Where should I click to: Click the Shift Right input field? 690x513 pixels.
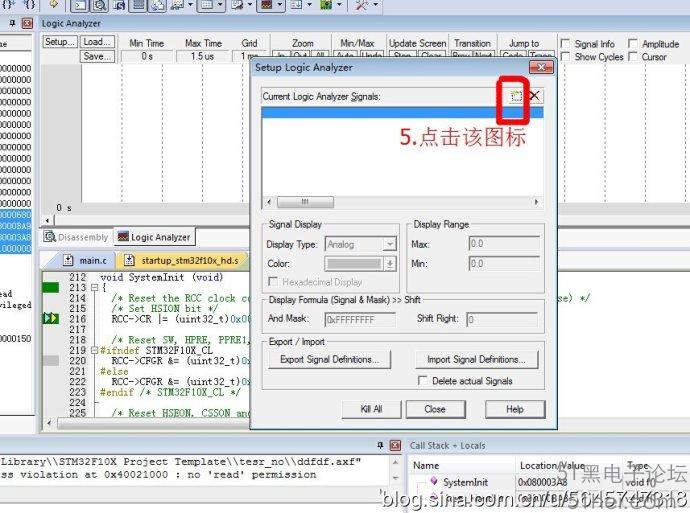[502, 319]
